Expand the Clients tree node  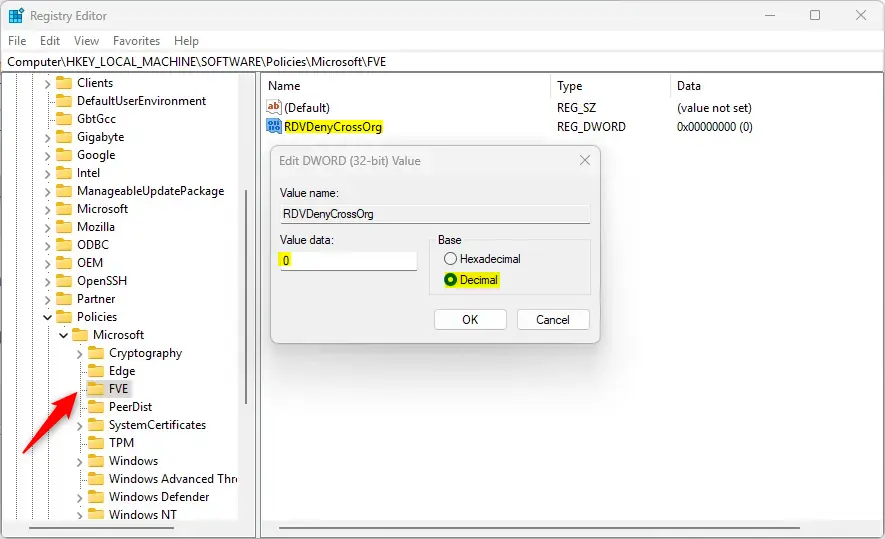(47, 84)
